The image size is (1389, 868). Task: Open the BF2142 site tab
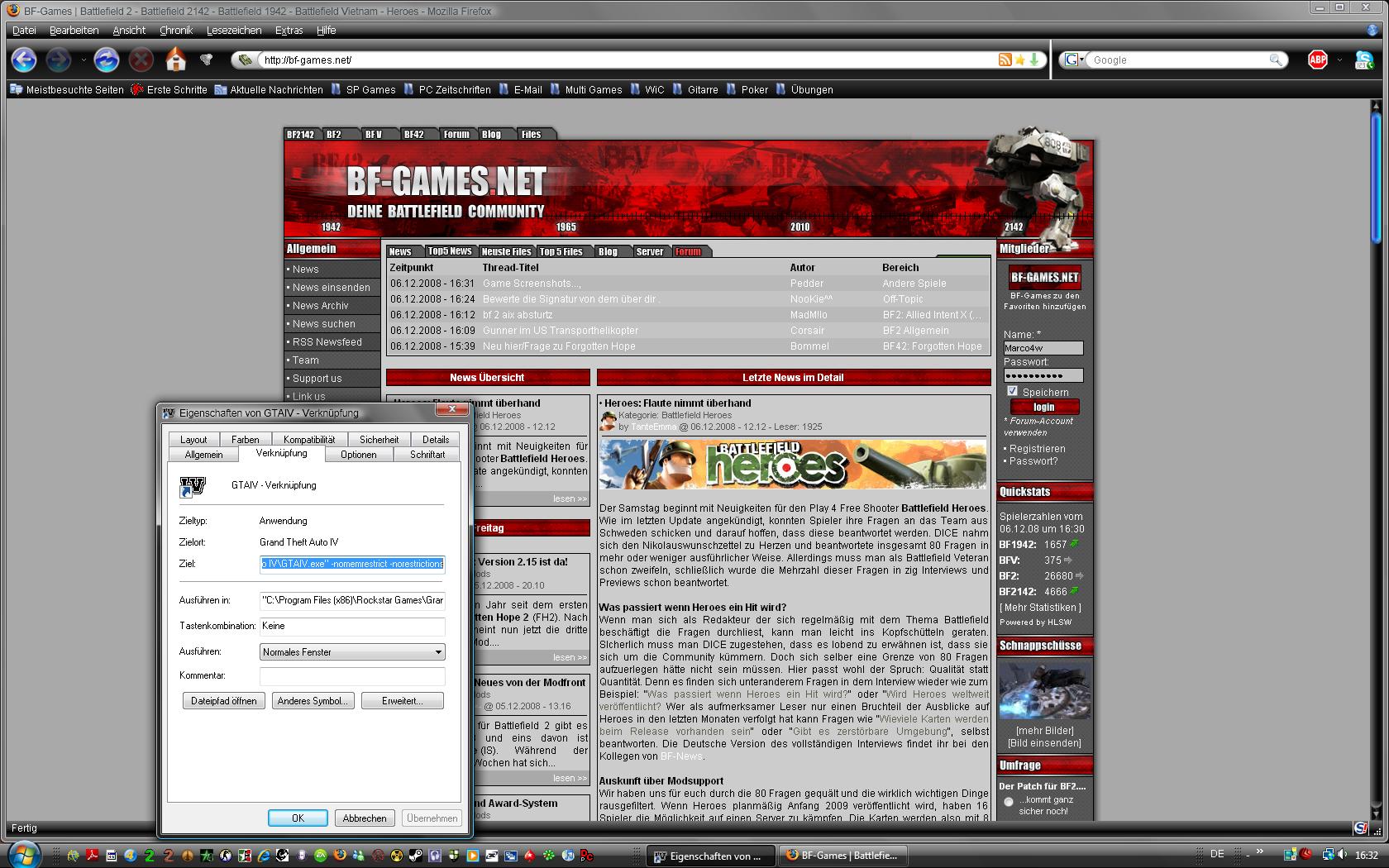300,134
